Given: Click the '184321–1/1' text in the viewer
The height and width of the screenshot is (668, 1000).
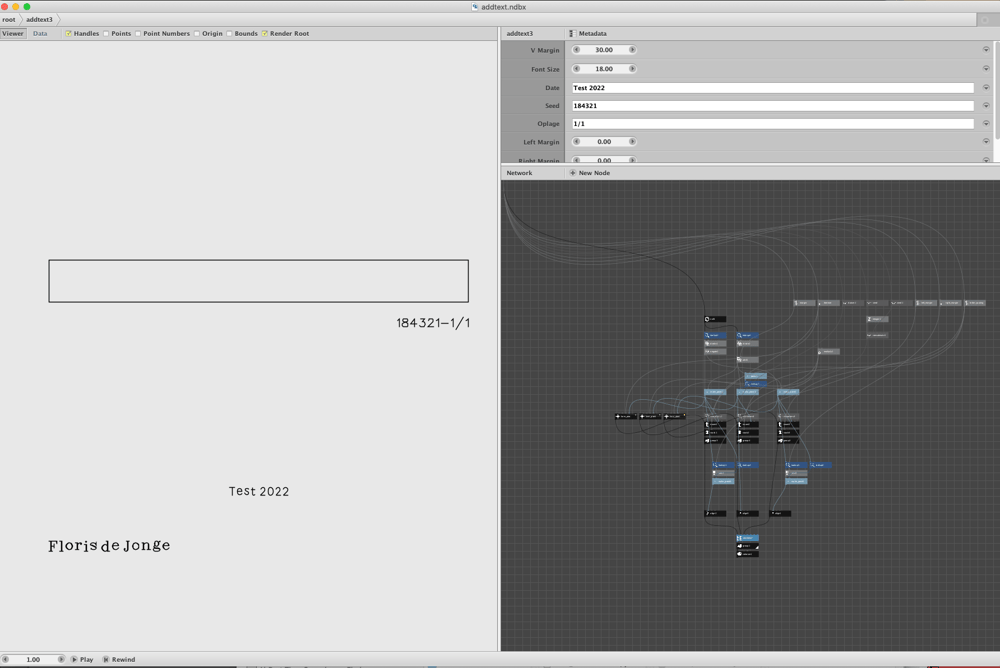Looking at the screenshot, I should [433, 323].
